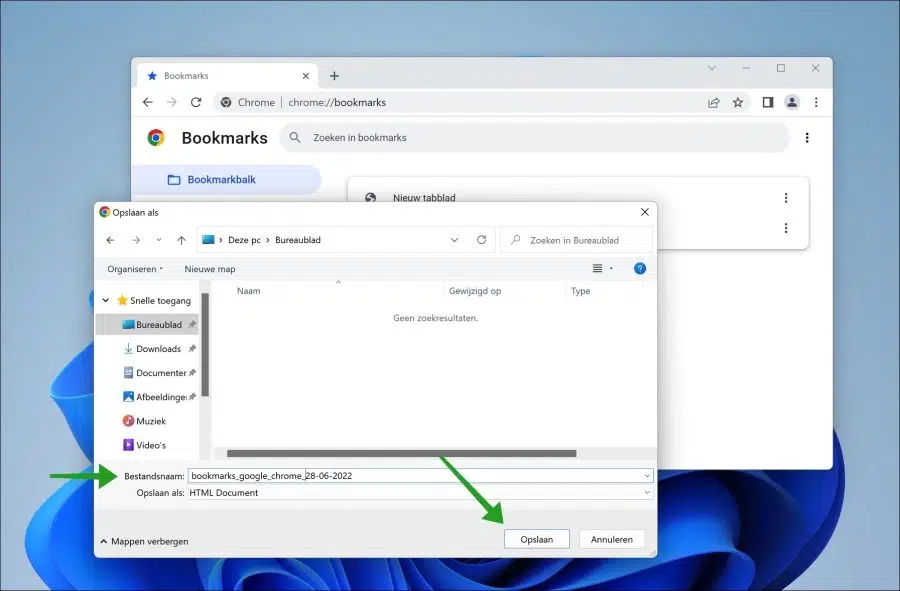The width and height of the screenshot is (900, 591).
Task: Open new tab with plus button
Action: pos(334,76)
